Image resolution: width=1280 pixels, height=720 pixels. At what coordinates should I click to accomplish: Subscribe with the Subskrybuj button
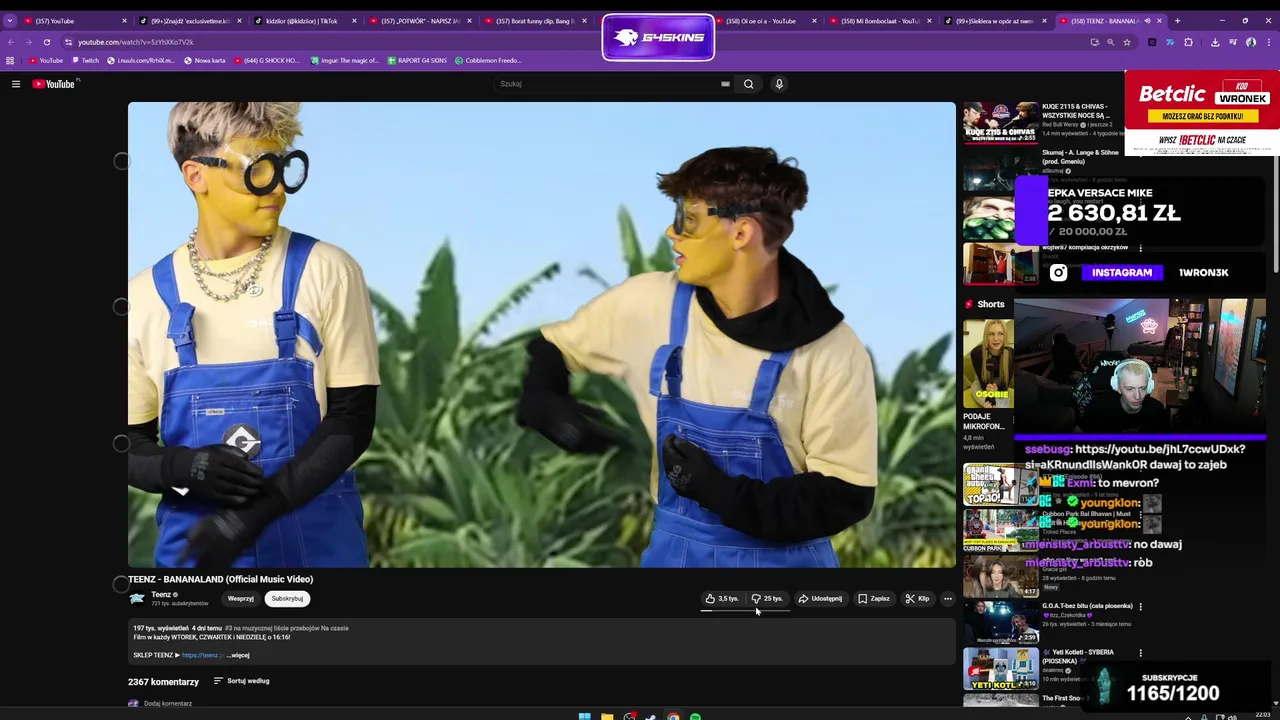287,599
